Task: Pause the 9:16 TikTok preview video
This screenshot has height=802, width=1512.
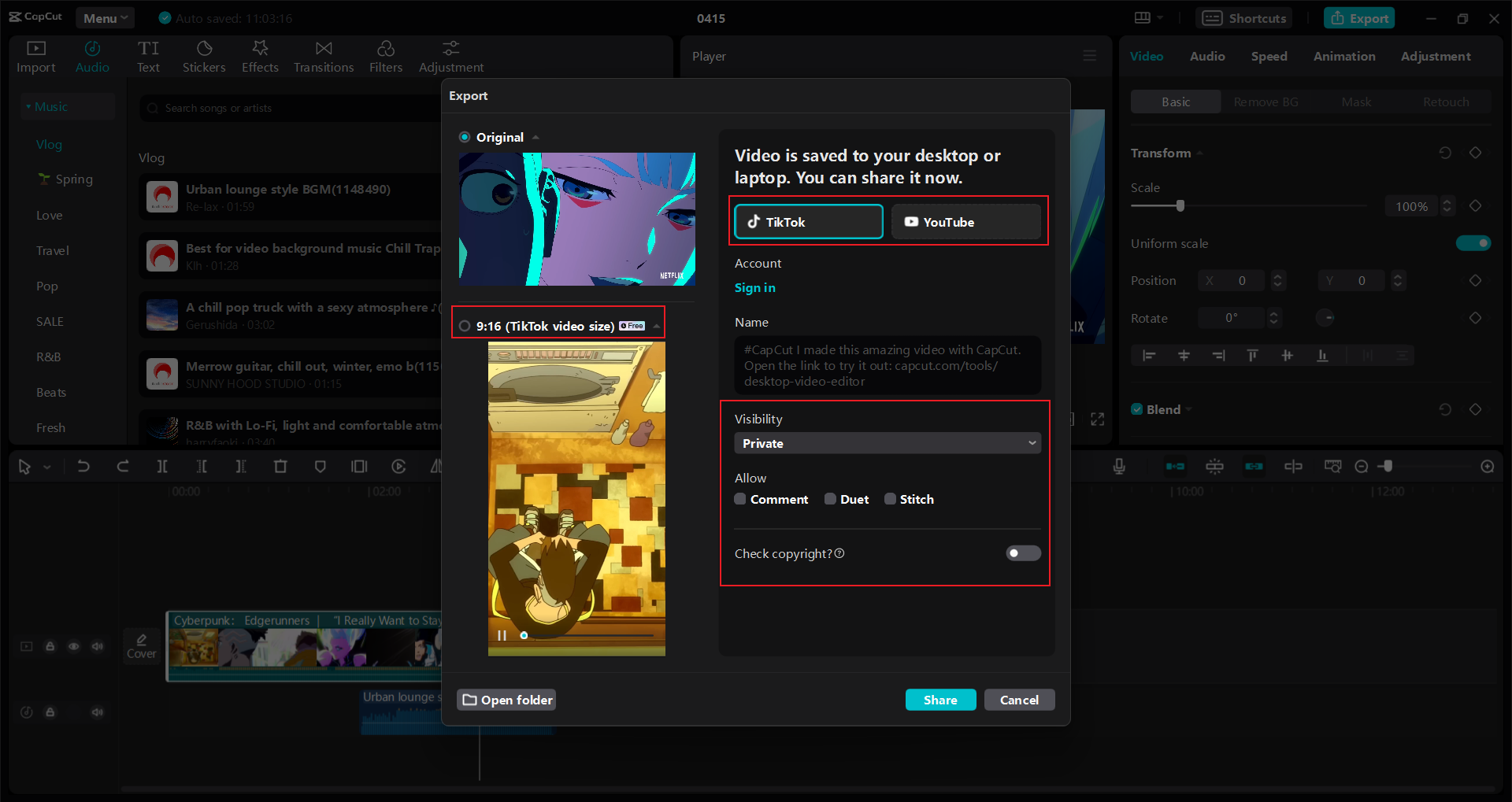Action: pyautogui.click(x=502, y=635)
